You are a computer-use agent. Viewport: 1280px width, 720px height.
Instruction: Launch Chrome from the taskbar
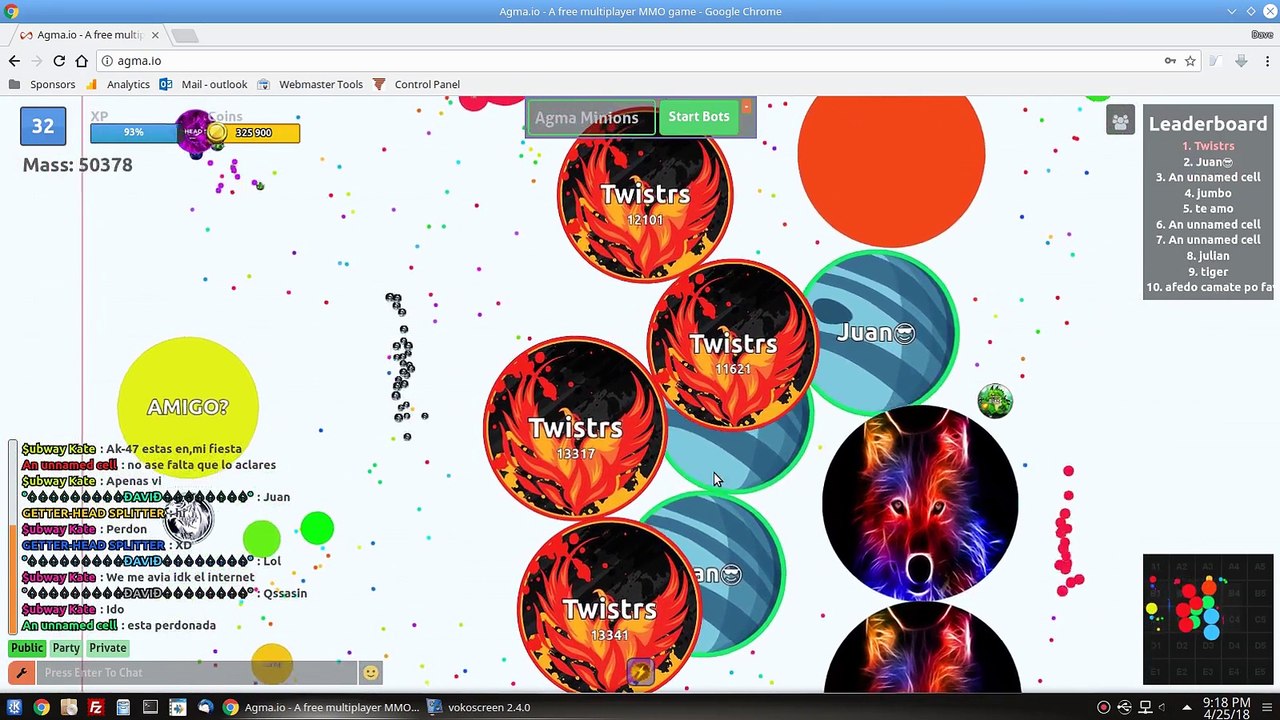pyautogui.click(x=41, y=707)
